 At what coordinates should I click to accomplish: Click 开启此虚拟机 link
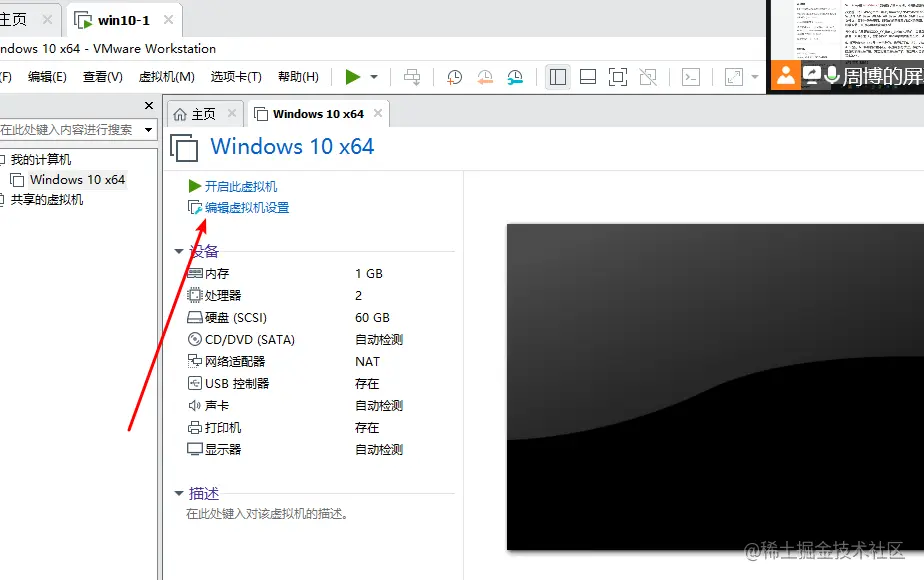241,187
